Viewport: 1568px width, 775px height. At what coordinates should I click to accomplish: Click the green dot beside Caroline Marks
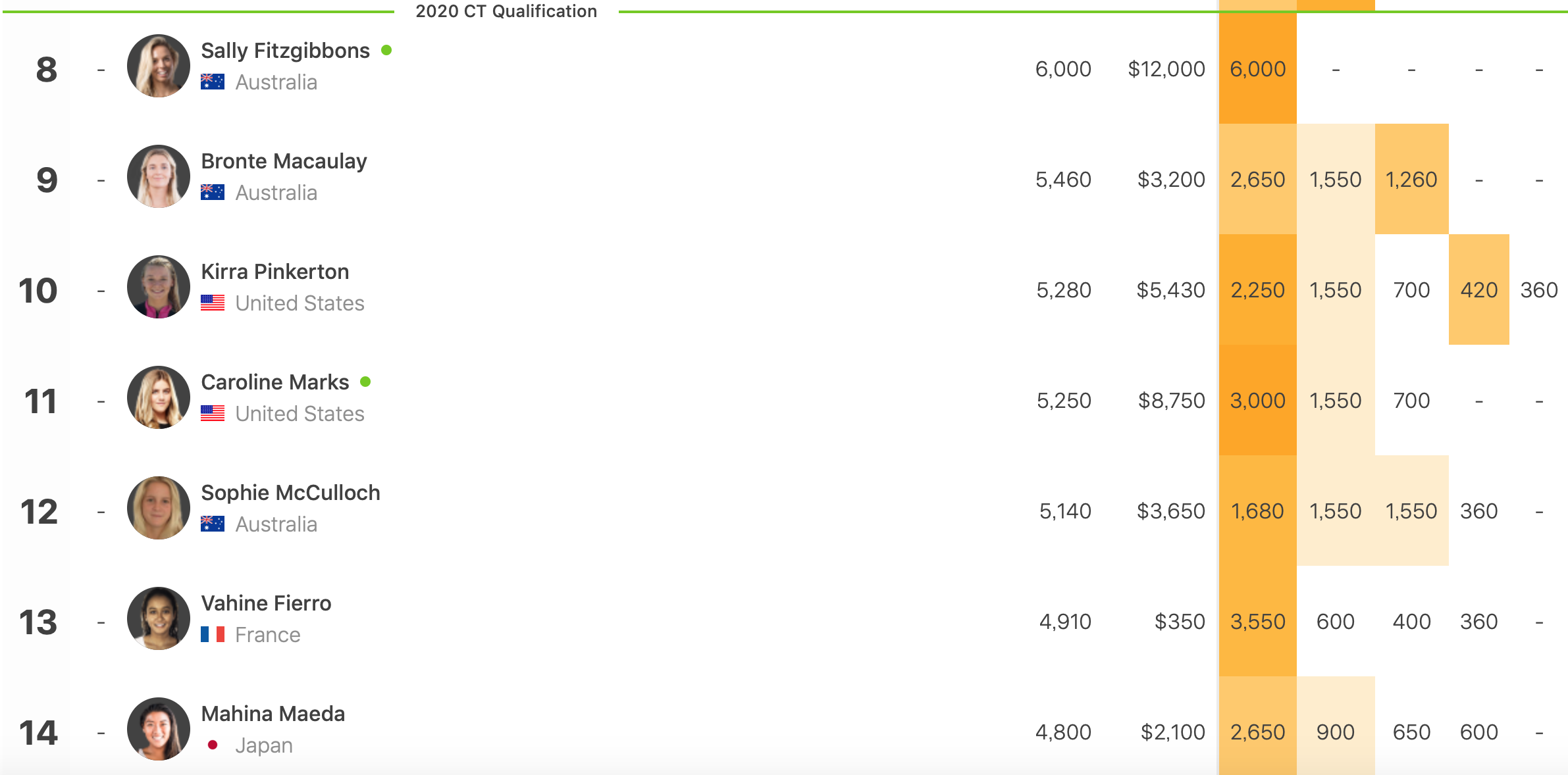(x=365, y=382)
